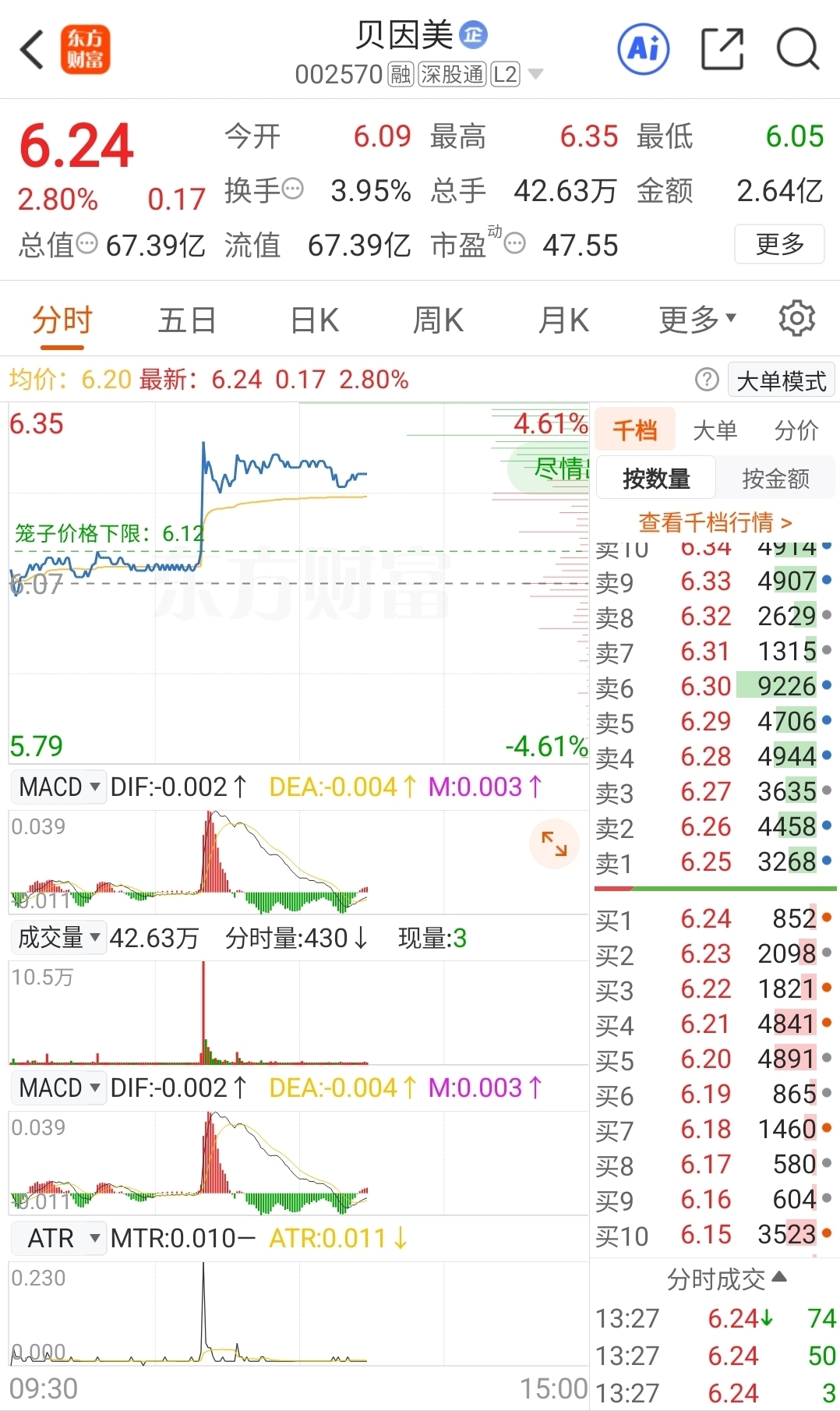Tap the intraday price line chart
Image resolution: width=840 pixels, height=1411 pixels.
[x=298, y=583]
